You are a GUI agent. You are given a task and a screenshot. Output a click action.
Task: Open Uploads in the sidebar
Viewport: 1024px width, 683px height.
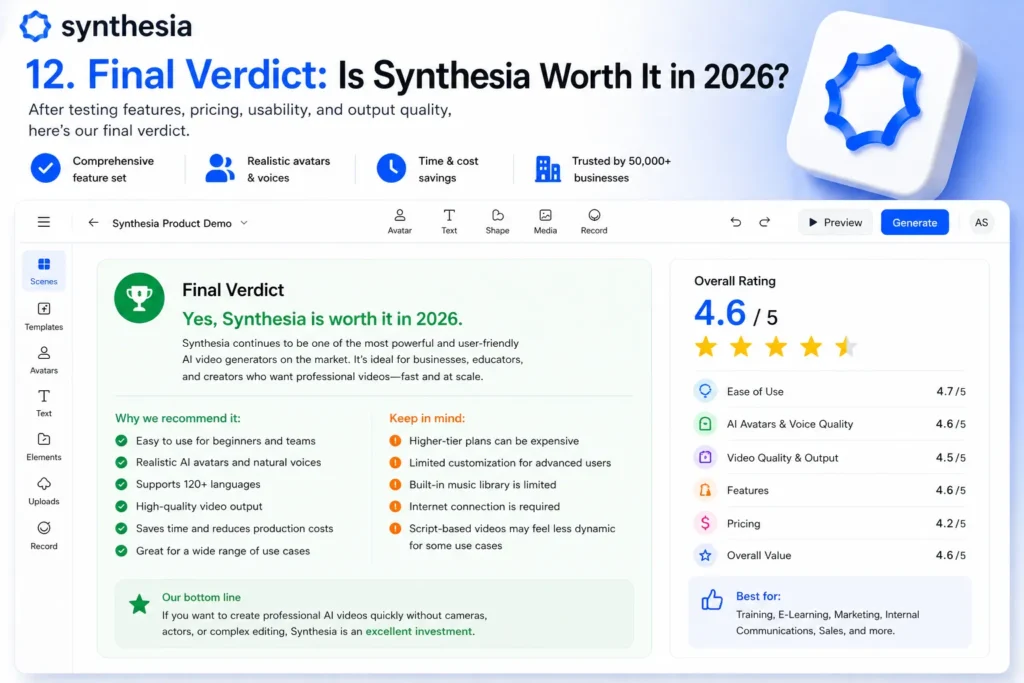44,491
